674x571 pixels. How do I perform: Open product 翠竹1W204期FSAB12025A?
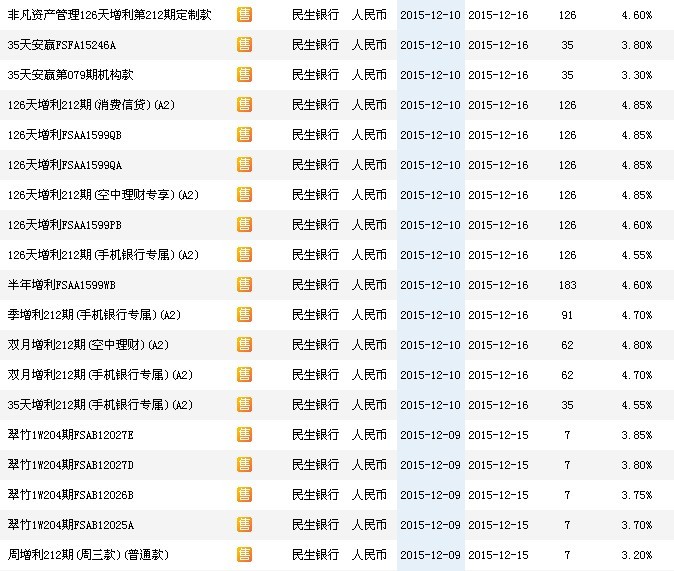point(70,525)
